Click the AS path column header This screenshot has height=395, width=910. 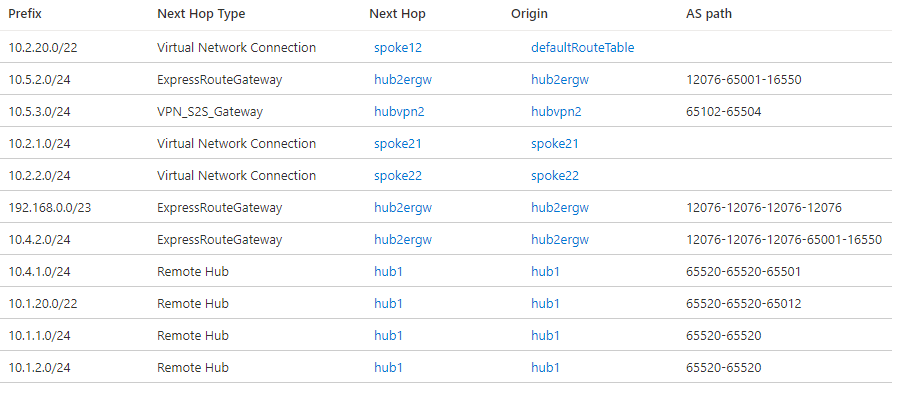pos(709,13)
